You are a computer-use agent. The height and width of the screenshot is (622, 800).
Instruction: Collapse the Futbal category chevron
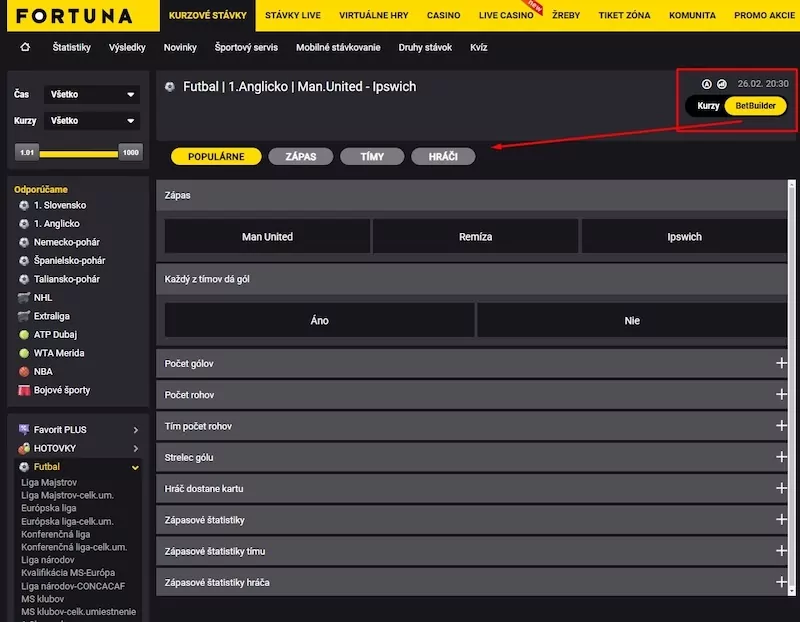(x=135, y=467)
